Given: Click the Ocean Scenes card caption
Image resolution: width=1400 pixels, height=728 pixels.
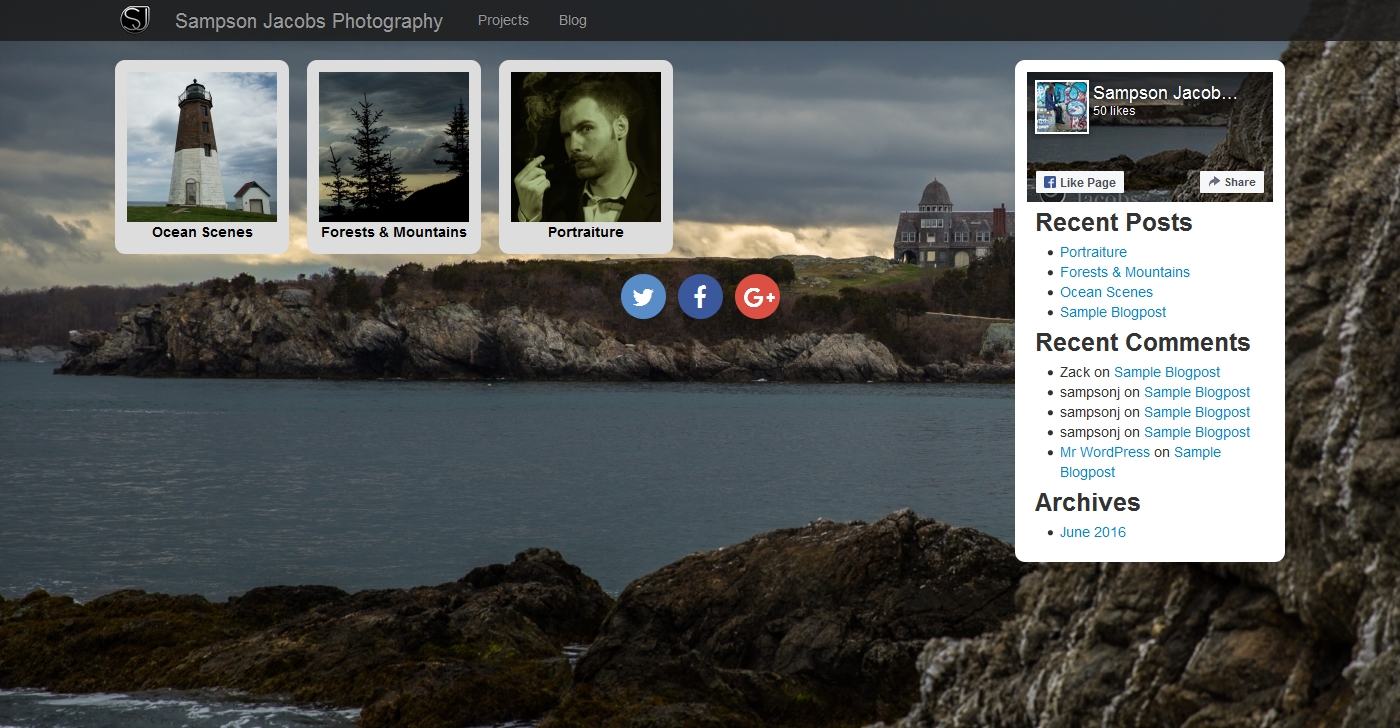Looking at the screenshot, I should coord(202,232).
